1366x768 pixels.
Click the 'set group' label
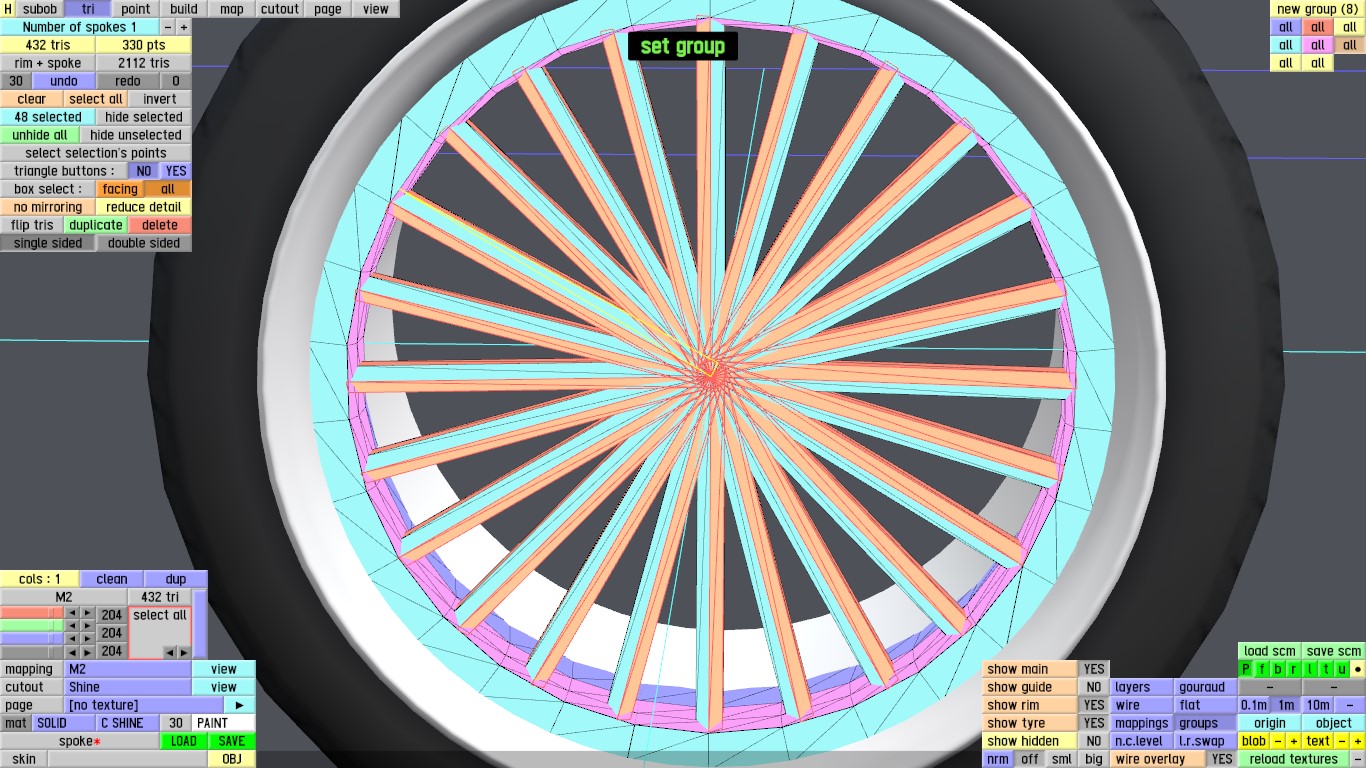point(683,46)
